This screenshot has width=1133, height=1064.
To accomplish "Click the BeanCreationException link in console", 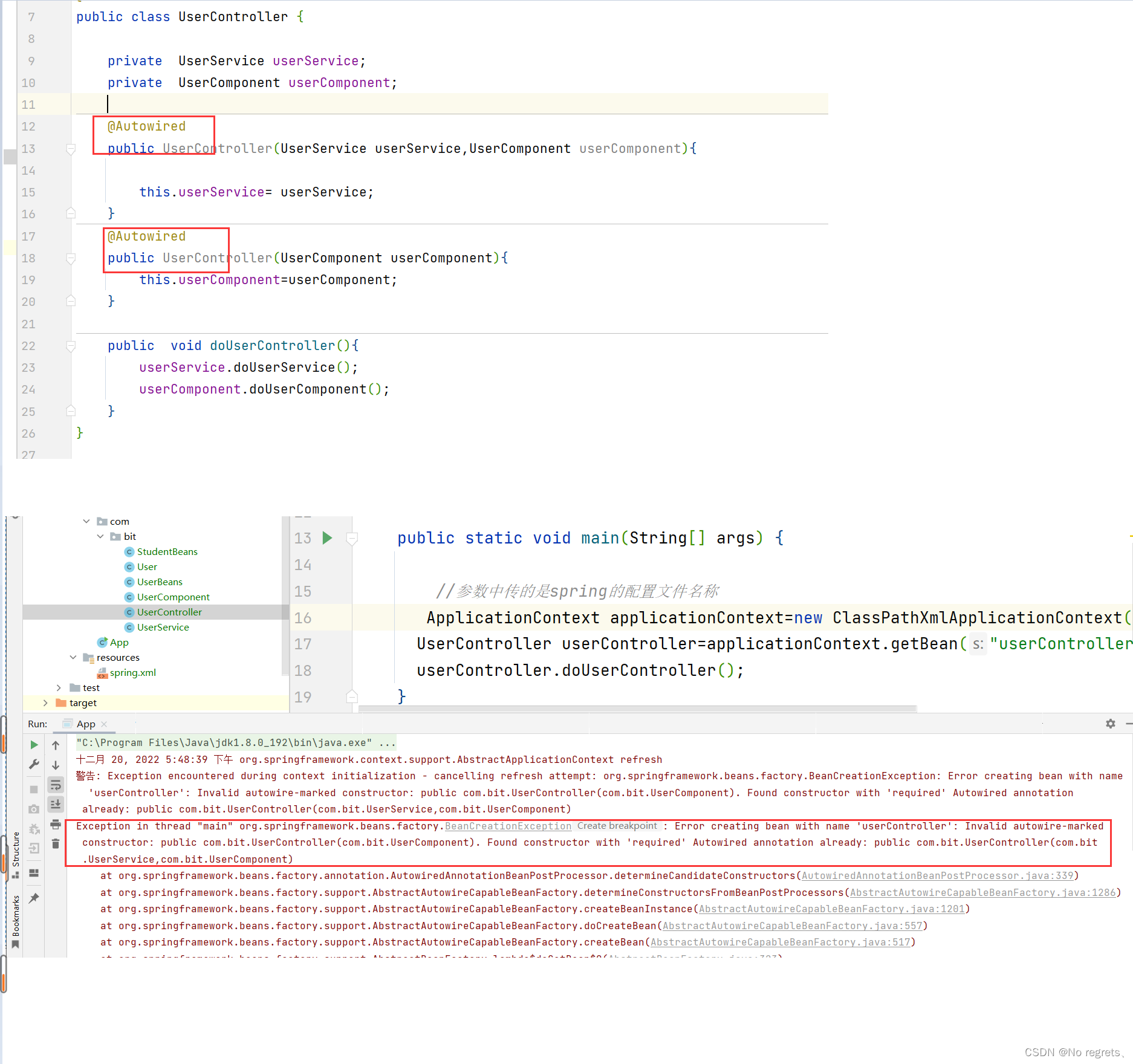I will pyautogui.click(x=508, y=826).
